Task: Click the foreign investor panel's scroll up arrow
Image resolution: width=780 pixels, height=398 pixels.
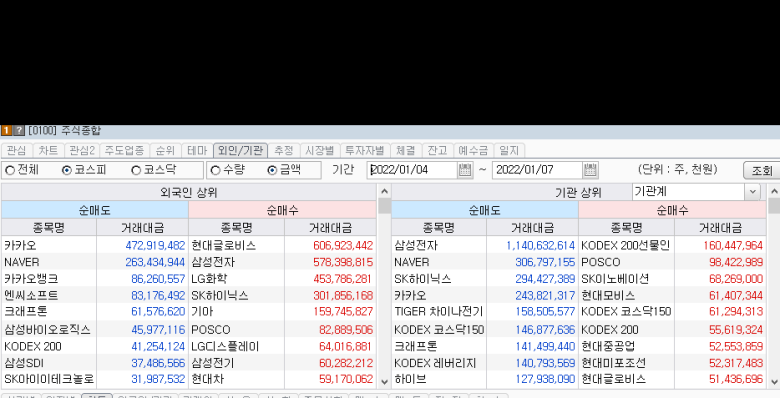Action: pos(384,192)
